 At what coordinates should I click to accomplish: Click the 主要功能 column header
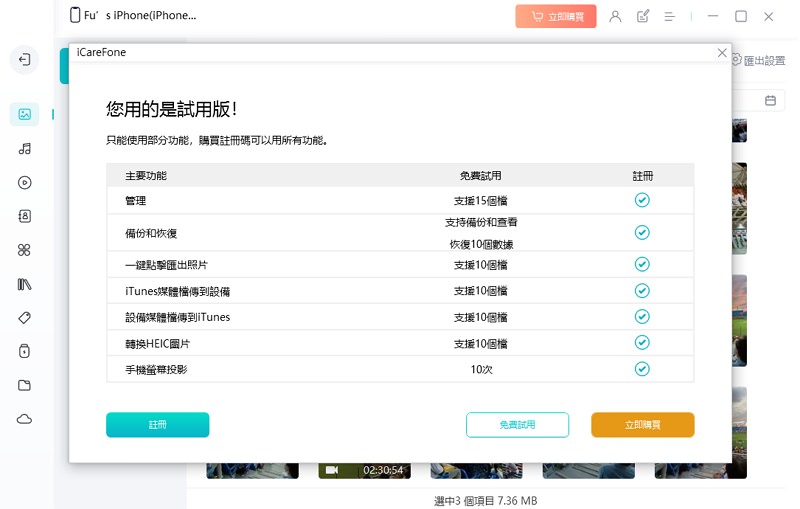pyautogui.click(x=146, y=176)
